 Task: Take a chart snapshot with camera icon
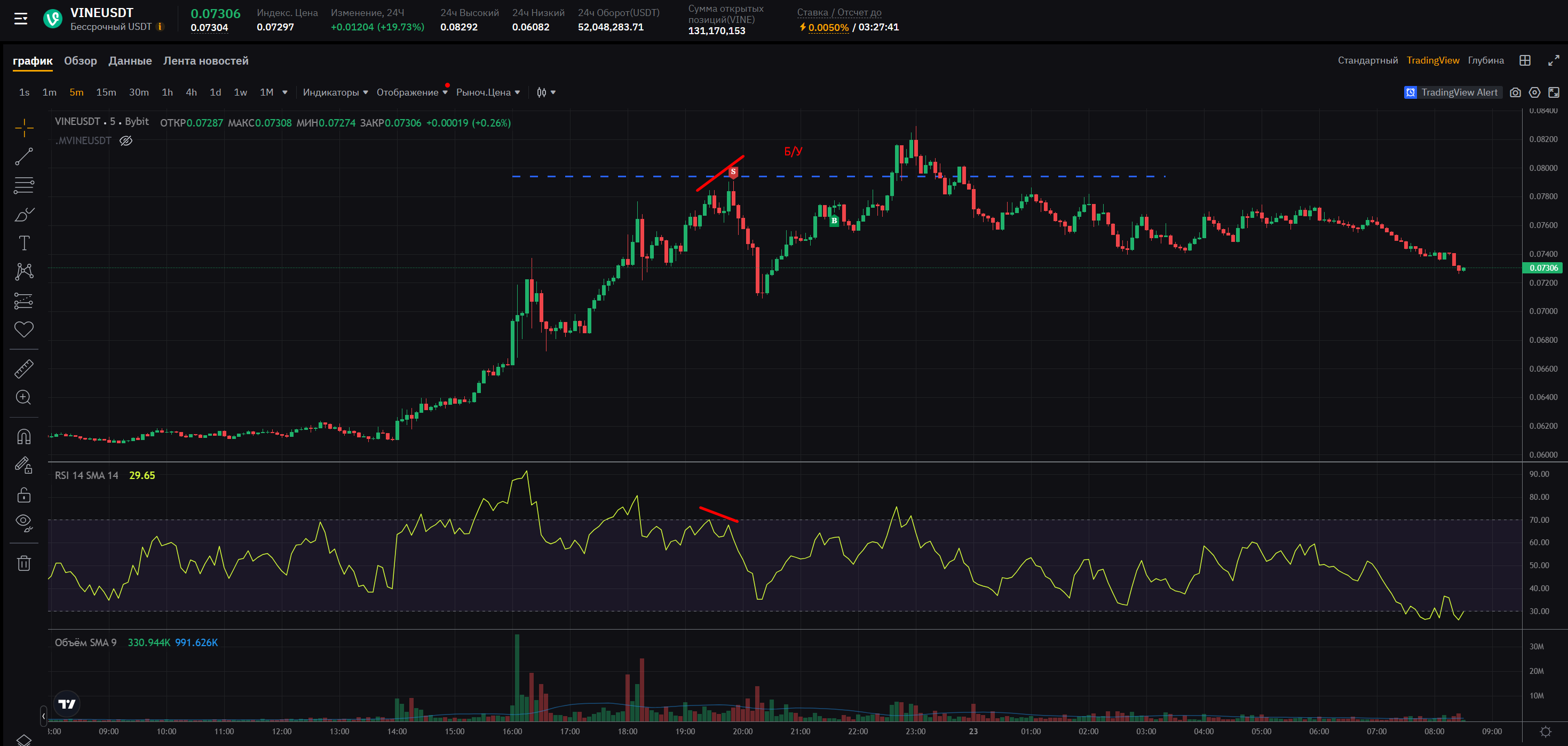click(x=1515, y=92)
